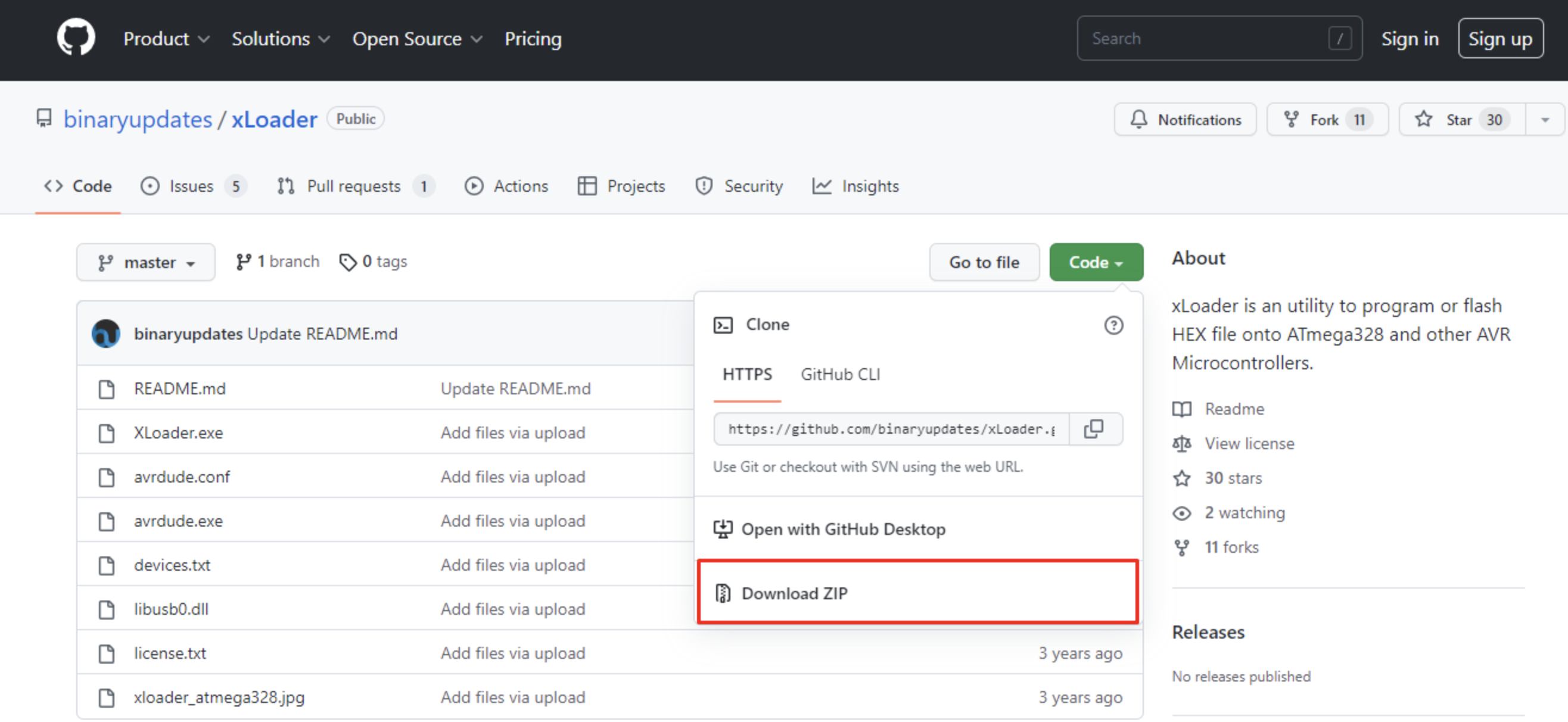Screen dimensions: 1568x722
Task: Click the binaryupdates avatar image
Action: [106, 334]
